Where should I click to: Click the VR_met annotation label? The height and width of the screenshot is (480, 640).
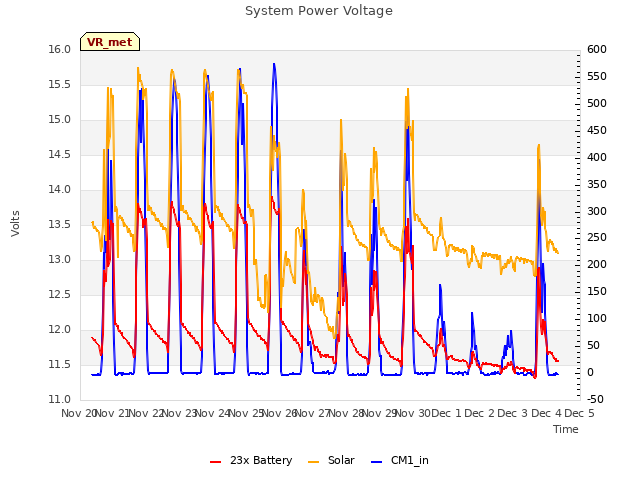(110, 42)
